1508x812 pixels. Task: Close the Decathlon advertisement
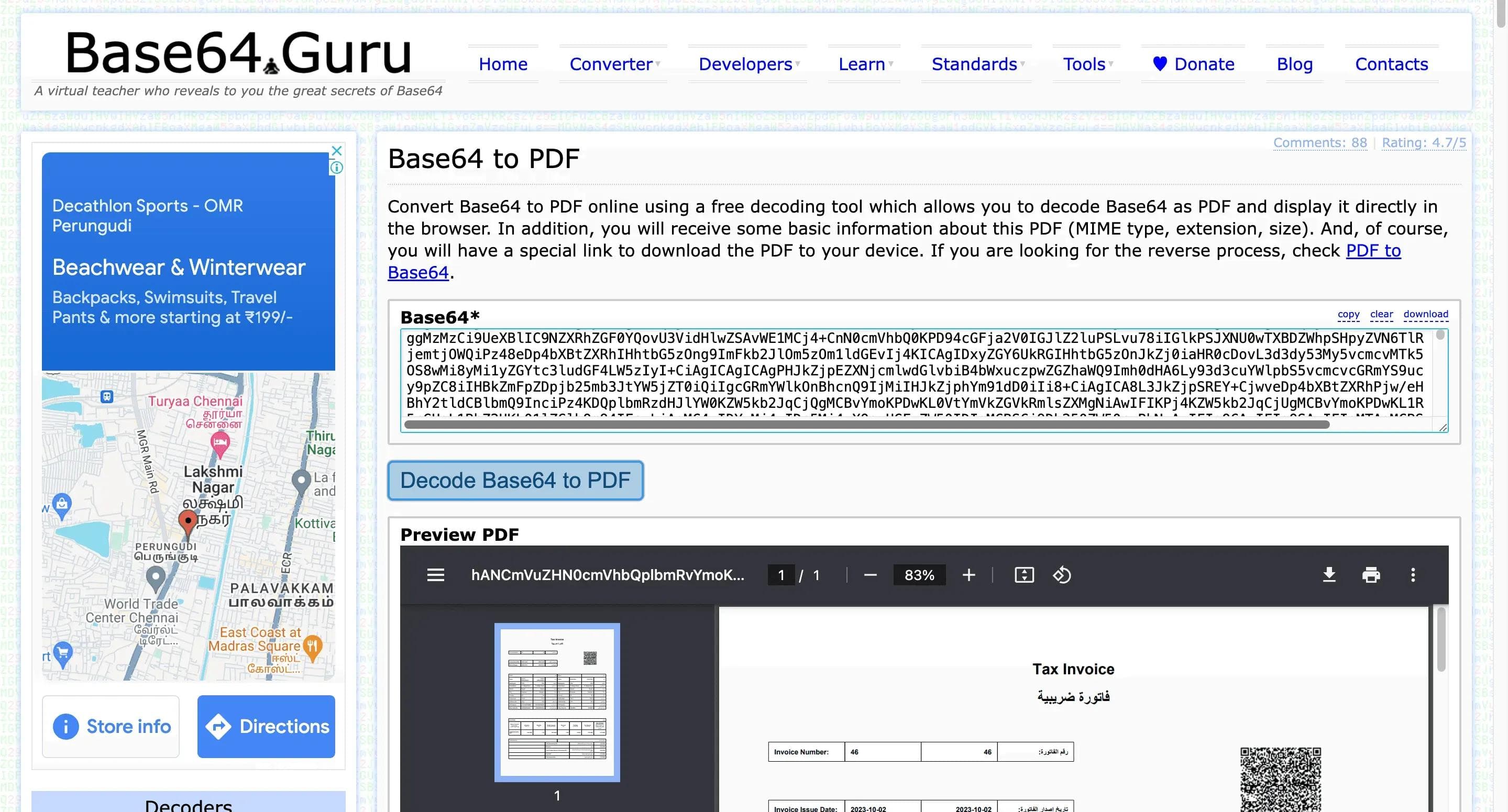click(x=337, y=150)
